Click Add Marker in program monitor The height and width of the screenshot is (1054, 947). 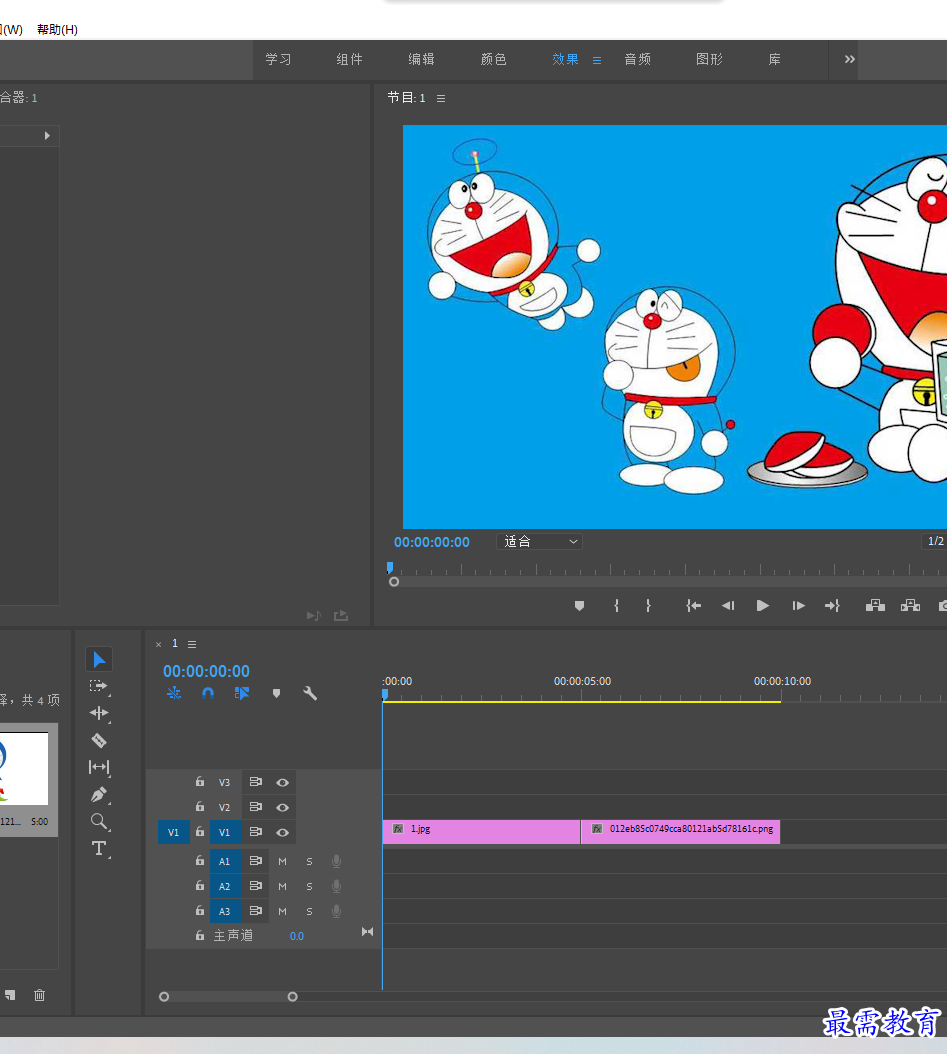pos(579,606)
